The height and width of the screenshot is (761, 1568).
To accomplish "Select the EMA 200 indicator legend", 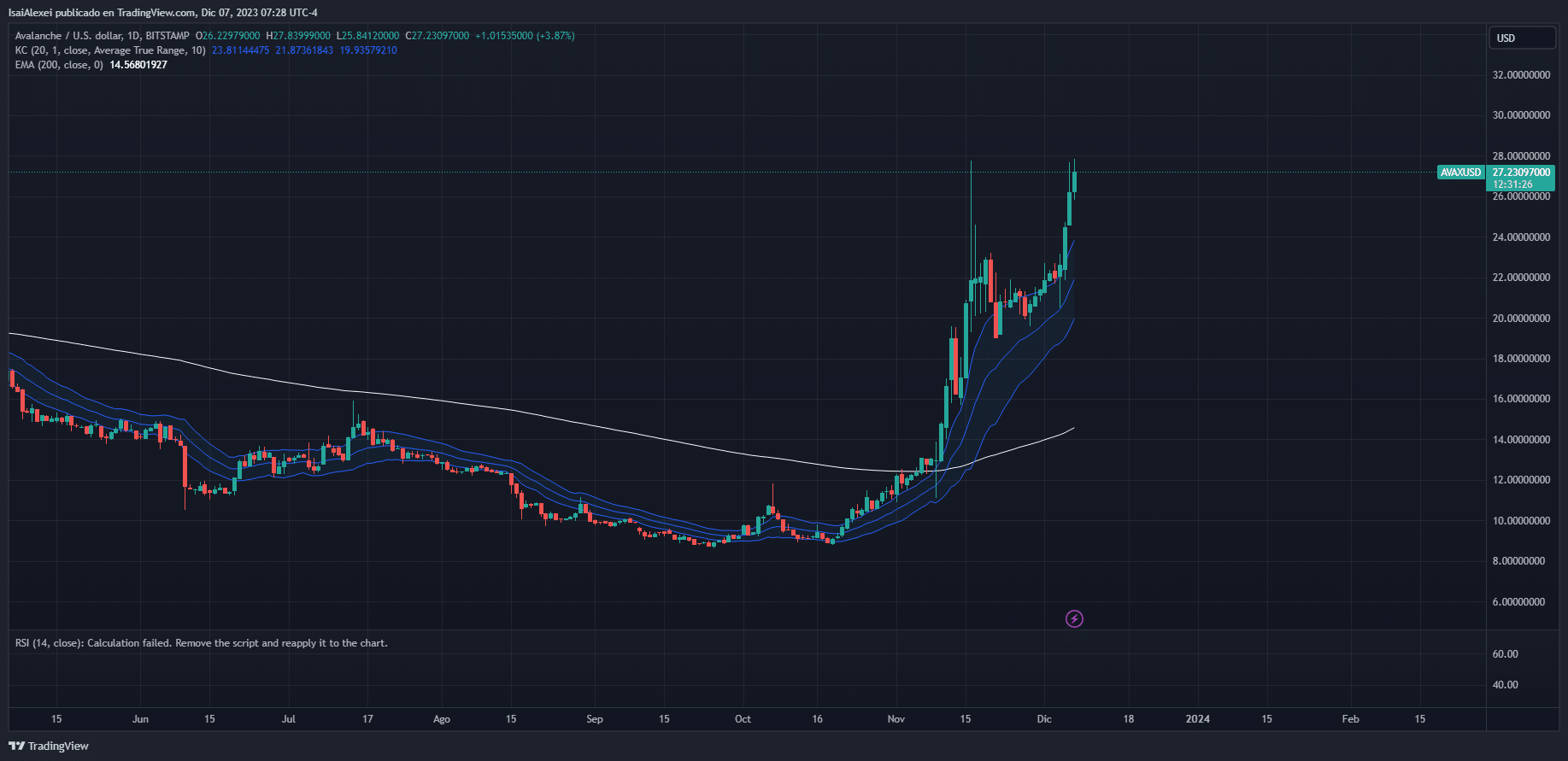I will tap(59, 65).
